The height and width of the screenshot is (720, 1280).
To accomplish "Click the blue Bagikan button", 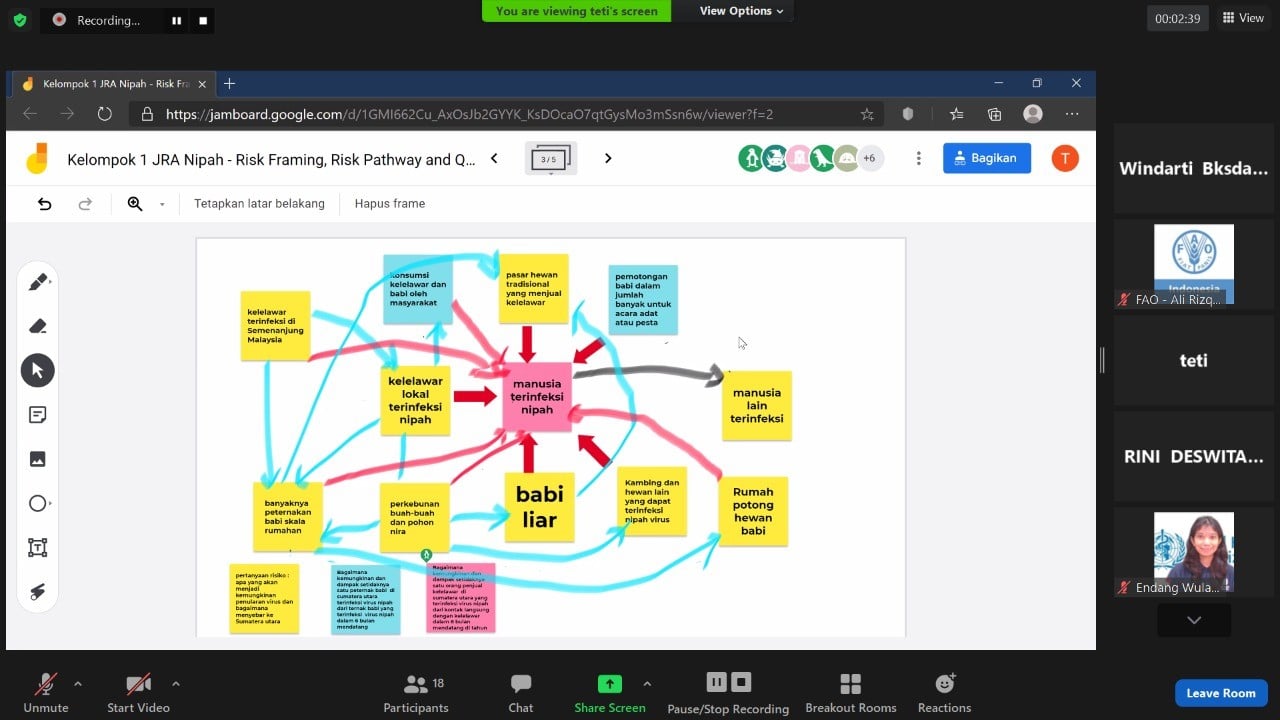I will pyautogui.click(x=986, y=158).
